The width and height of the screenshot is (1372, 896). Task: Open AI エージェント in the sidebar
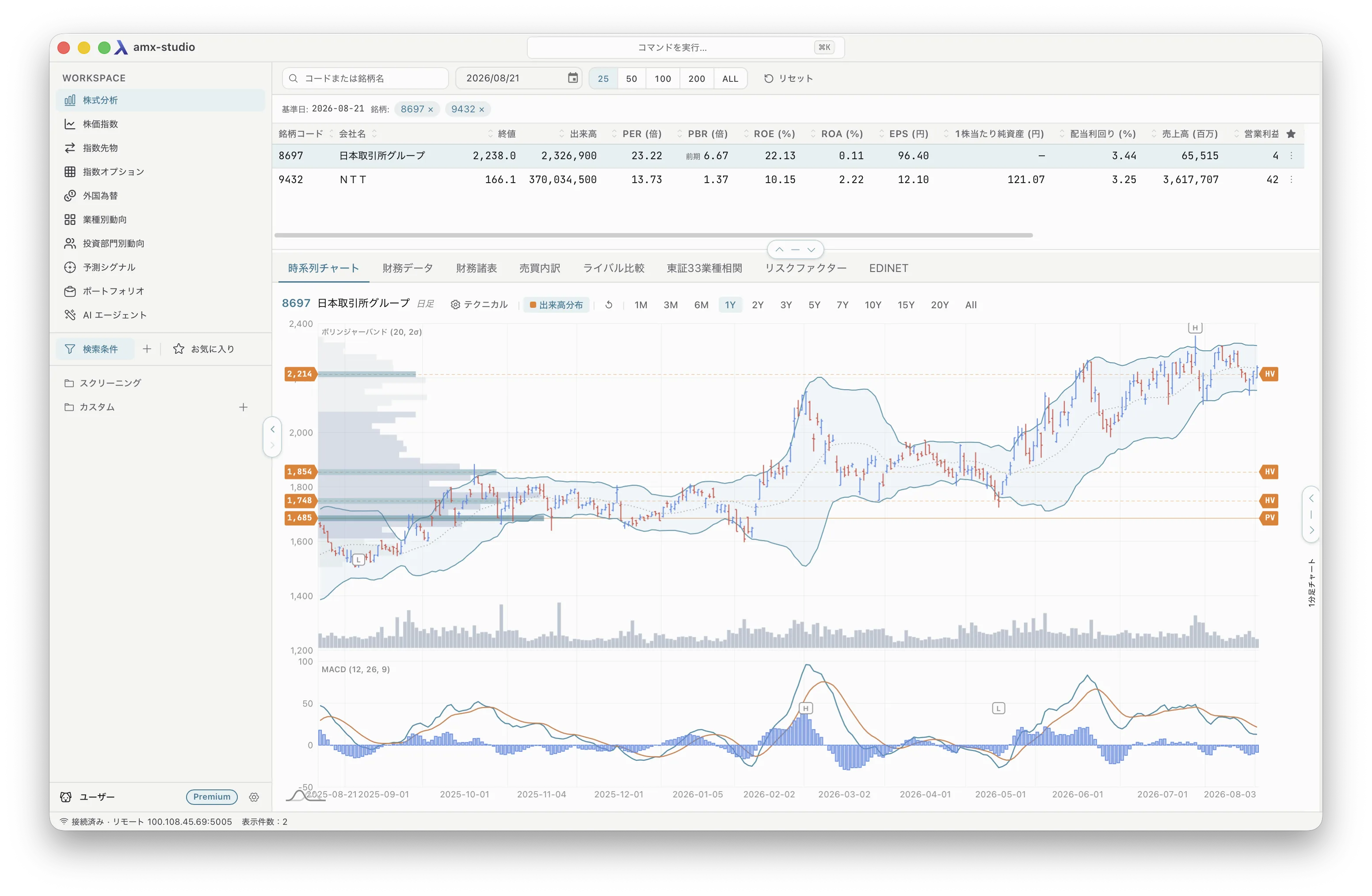pyautogui.click(x=160, y=315)
